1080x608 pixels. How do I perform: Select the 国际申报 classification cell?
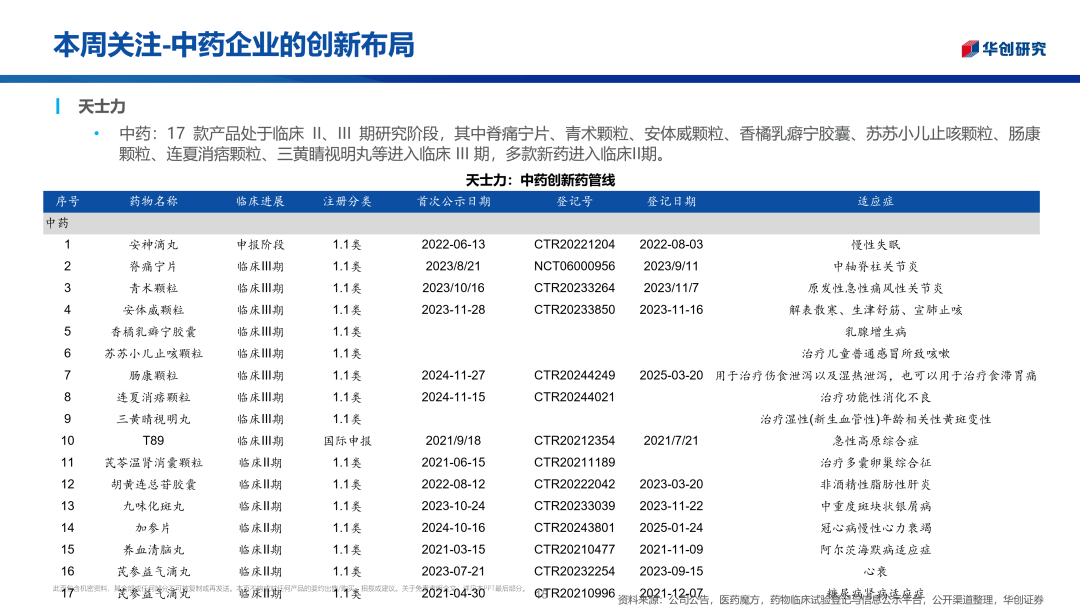tap(347, 441)
